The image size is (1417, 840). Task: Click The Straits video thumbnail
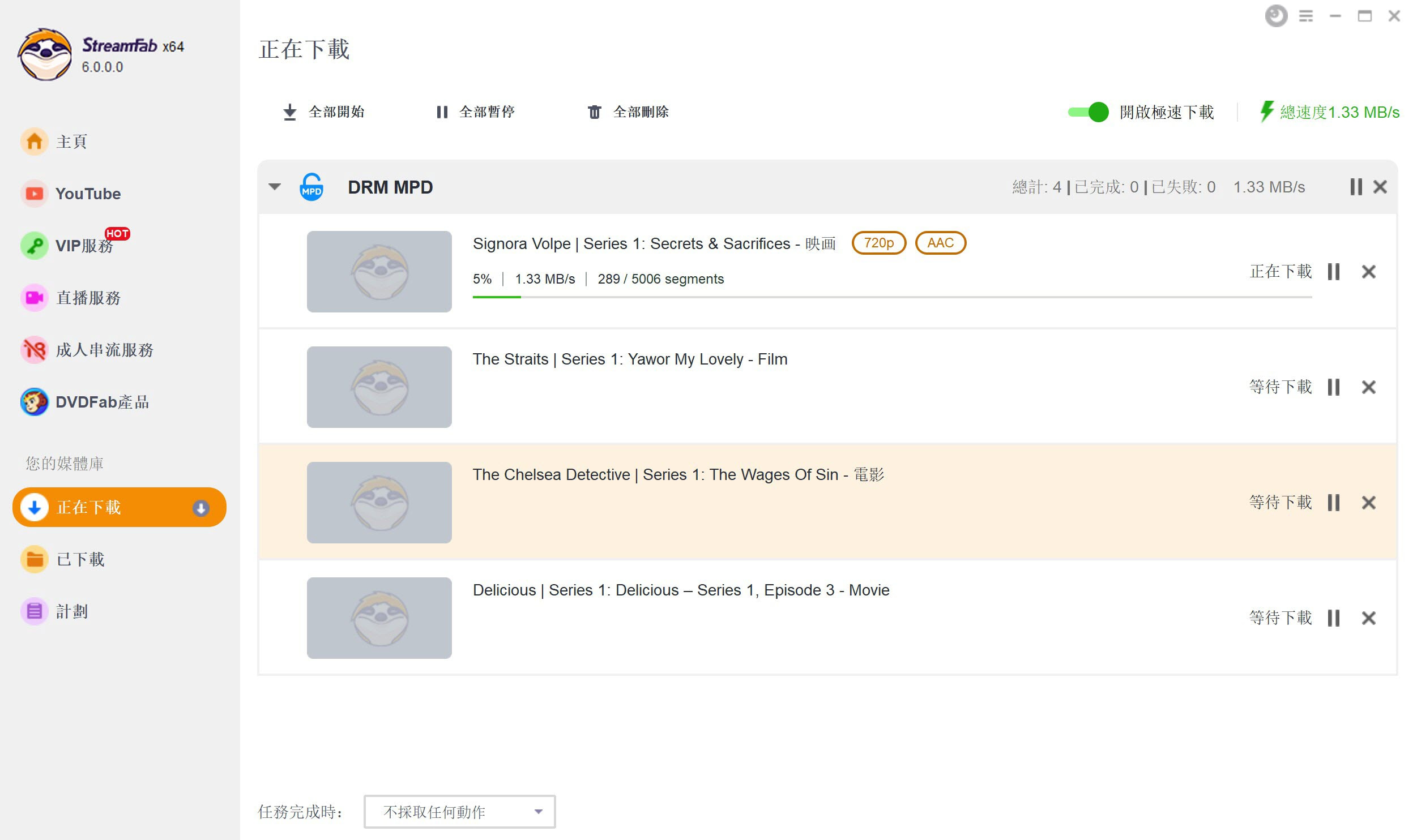click(379, 387)
